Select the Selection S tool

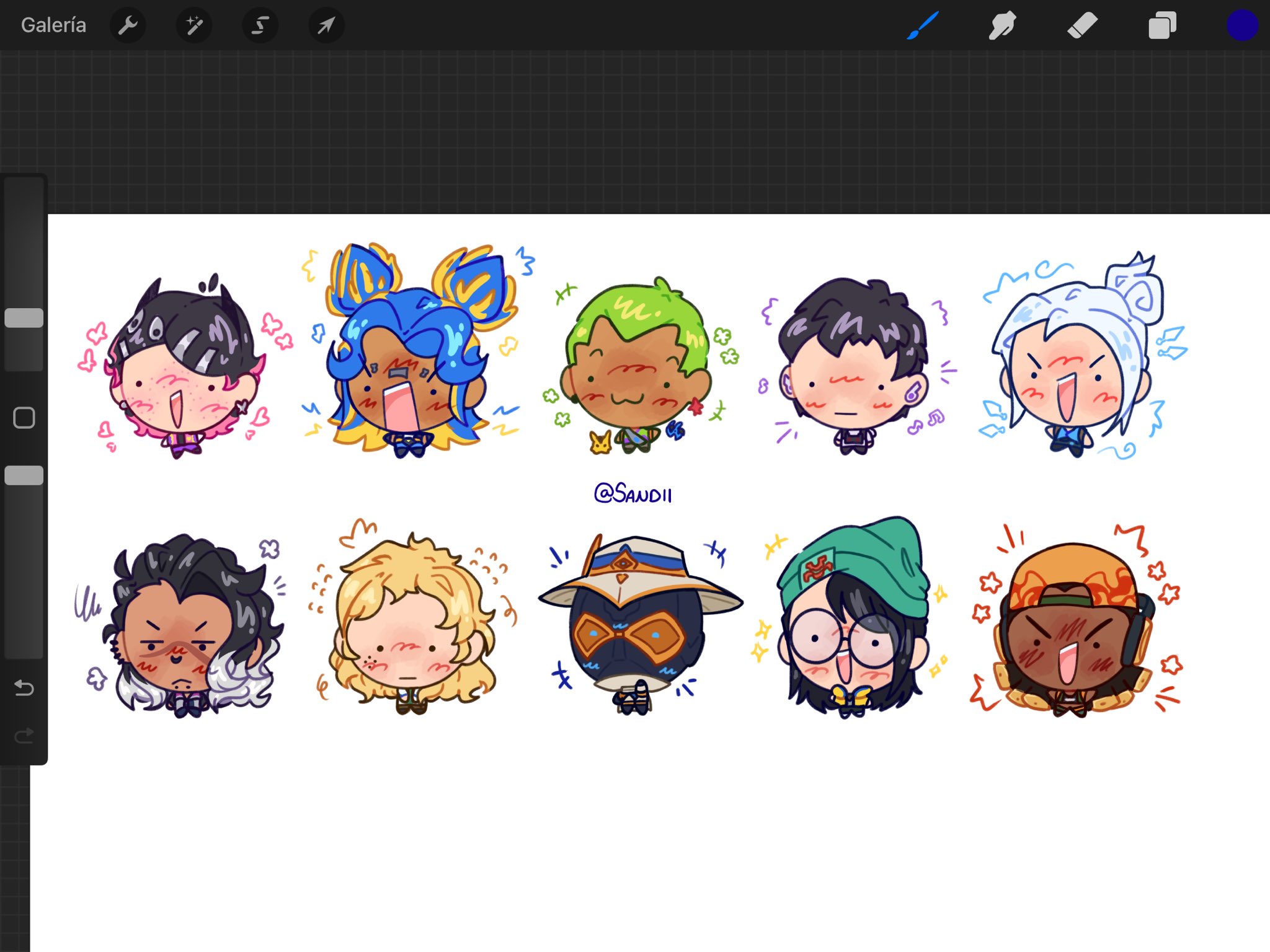click(260, 25)
